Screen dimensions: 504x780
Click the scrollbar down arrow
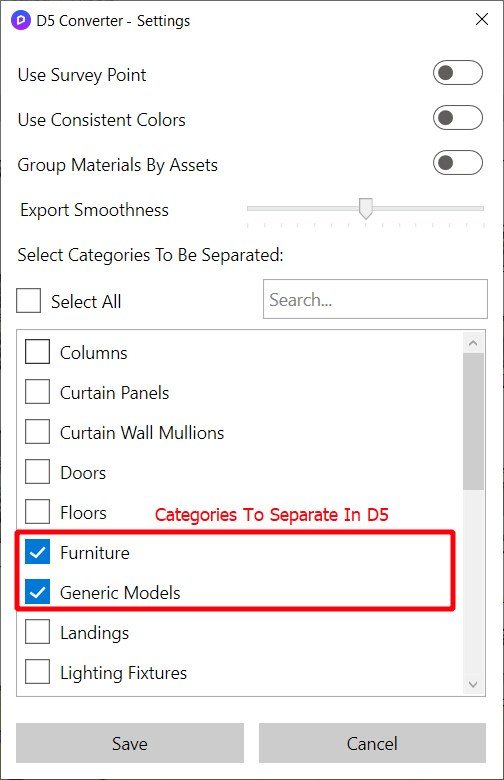(x=473, y=684)
